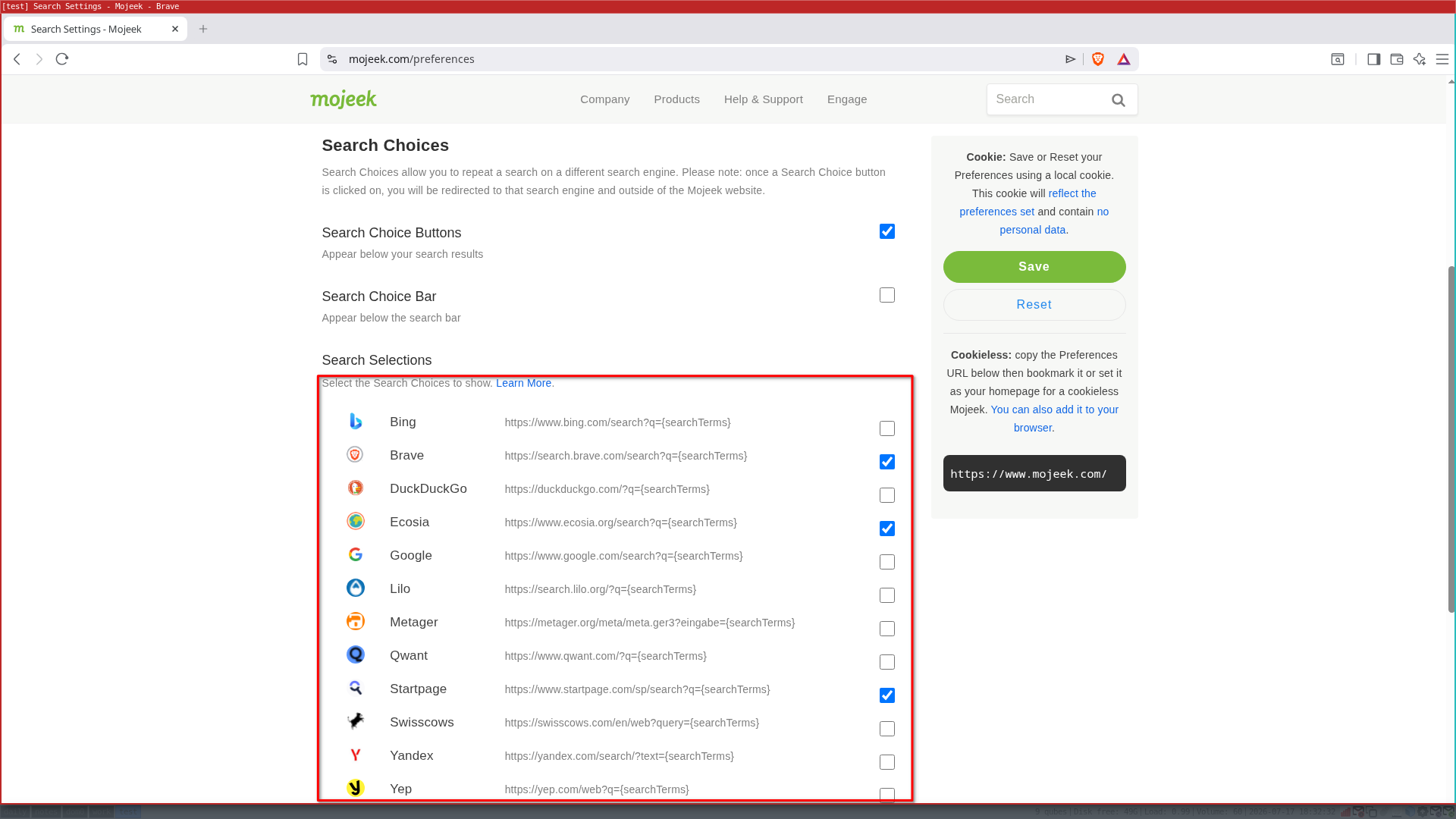Screen dimensions: 1456x819
Task: Click the site settings icon in address bar
Action: coord(332,59)
